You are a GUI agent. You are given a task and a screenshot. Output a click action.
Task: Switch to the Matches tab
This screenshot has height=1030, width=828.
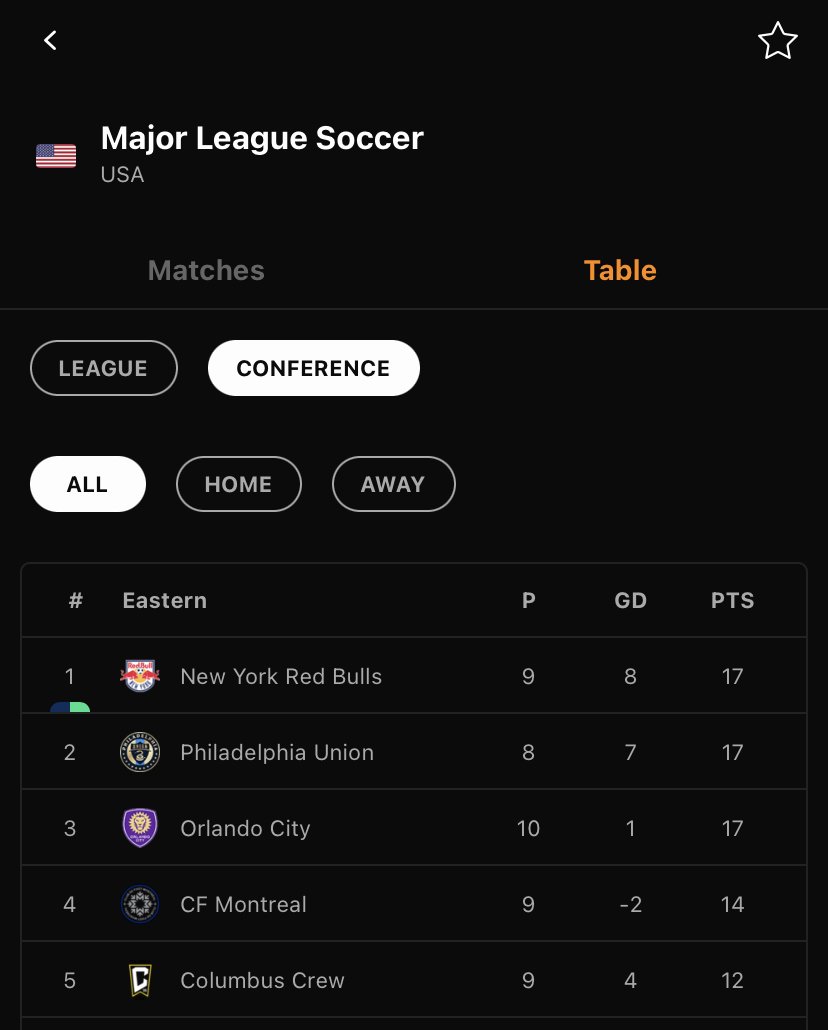[206, 270]
